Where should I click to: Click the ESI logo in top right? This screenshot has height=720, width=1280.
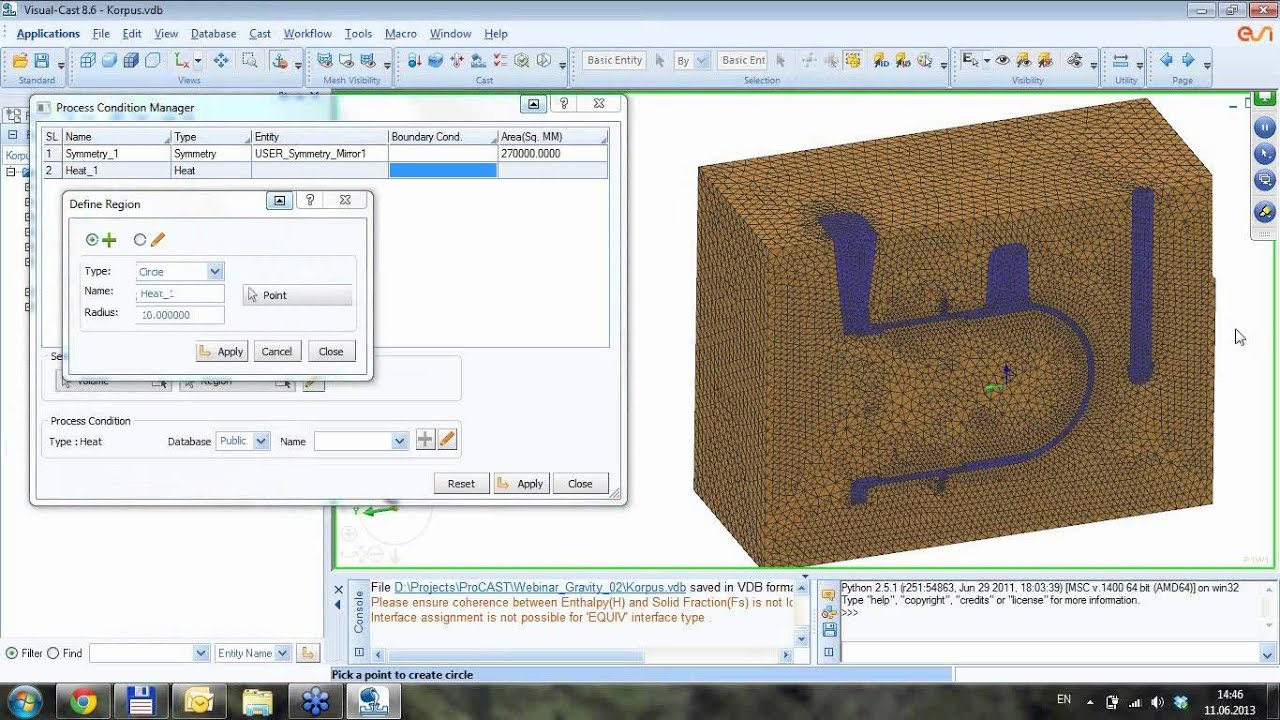1254,34
